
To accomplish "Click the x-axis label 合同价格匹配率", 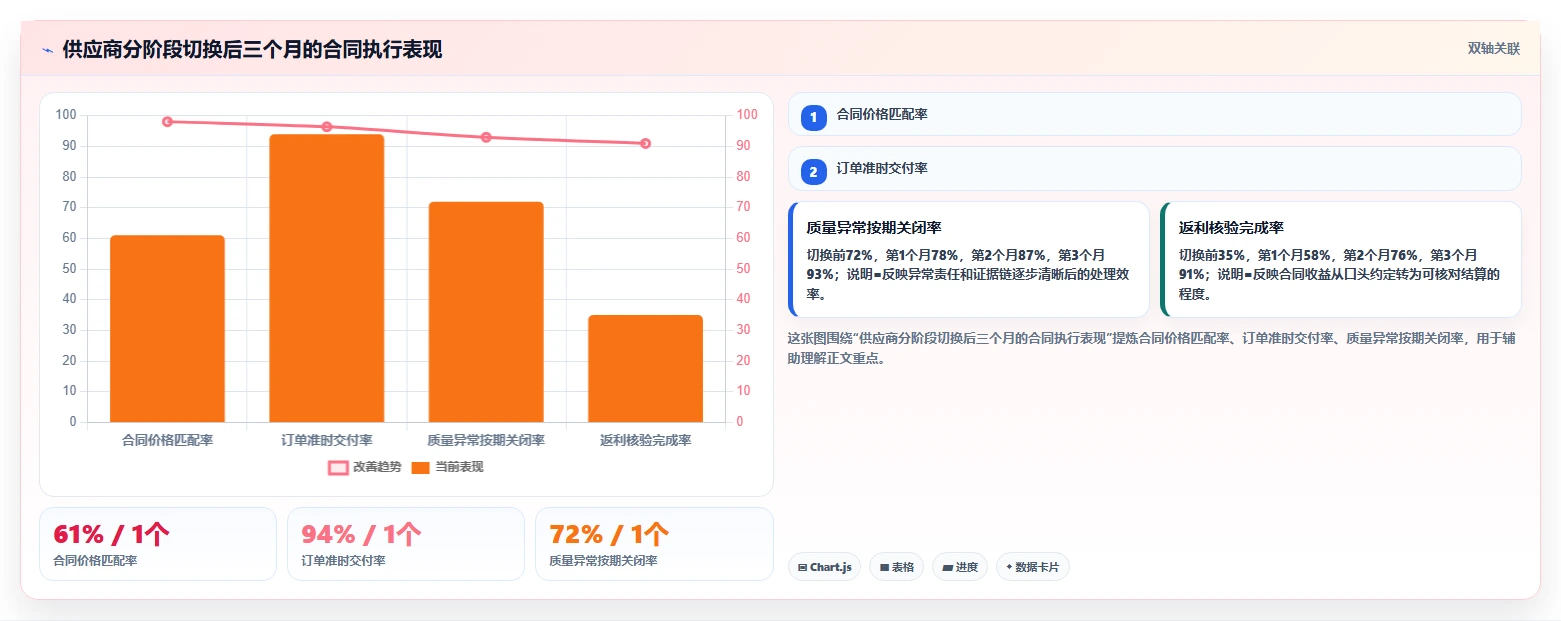I will coord(167,440).
